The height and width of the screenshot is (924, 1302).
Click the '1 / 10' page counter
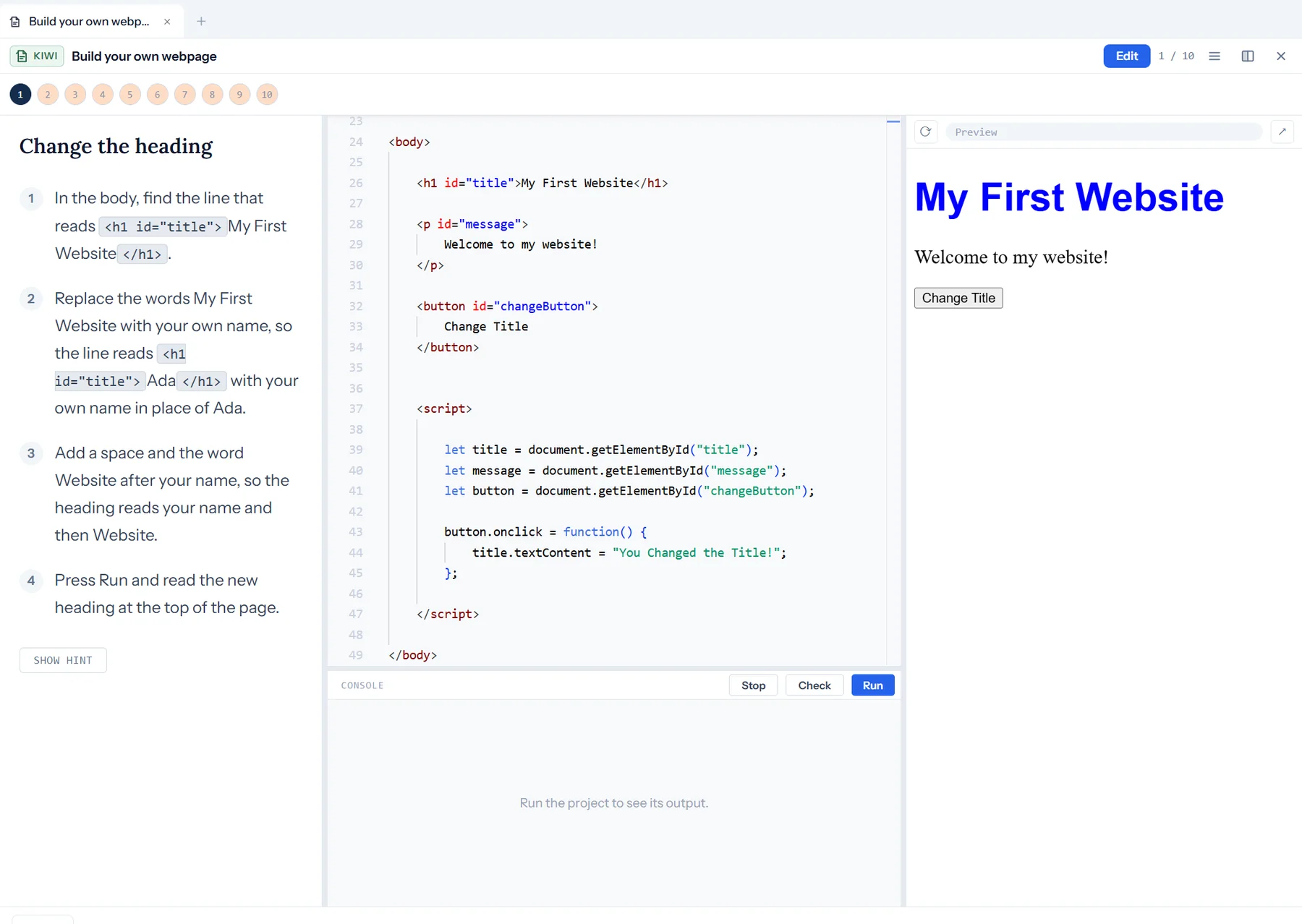pyautogui.click(x=1176, y=56)
